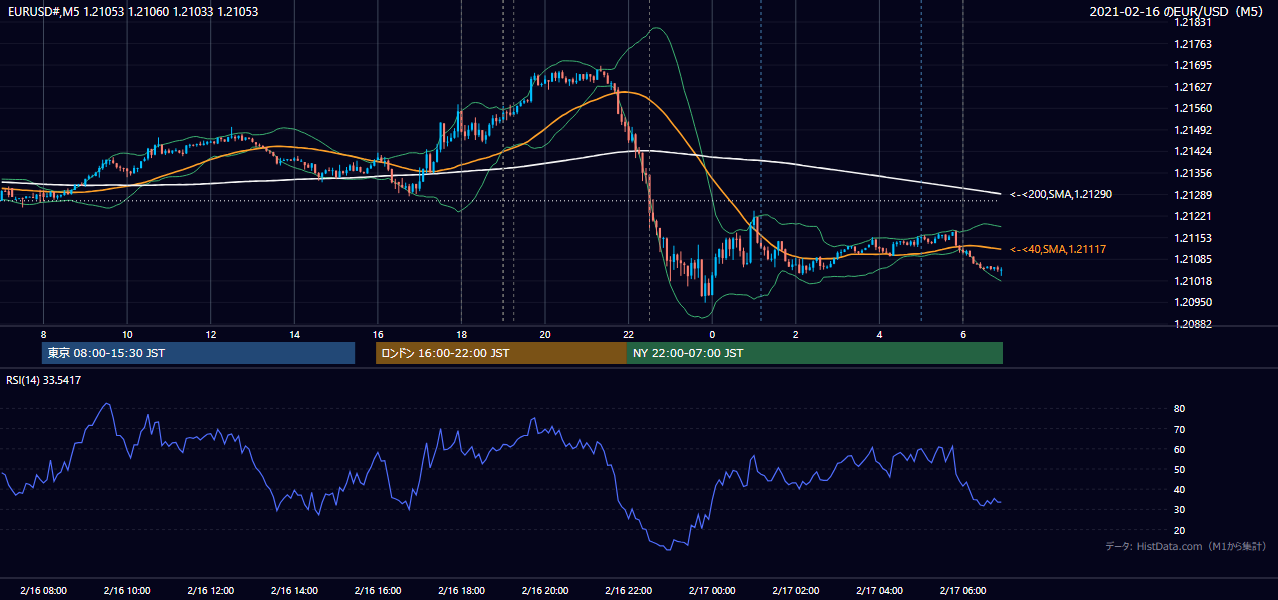Click the 2/17 00:00 time label
The width and height of the screenshot is (1278, 600).
click(712, 590)
